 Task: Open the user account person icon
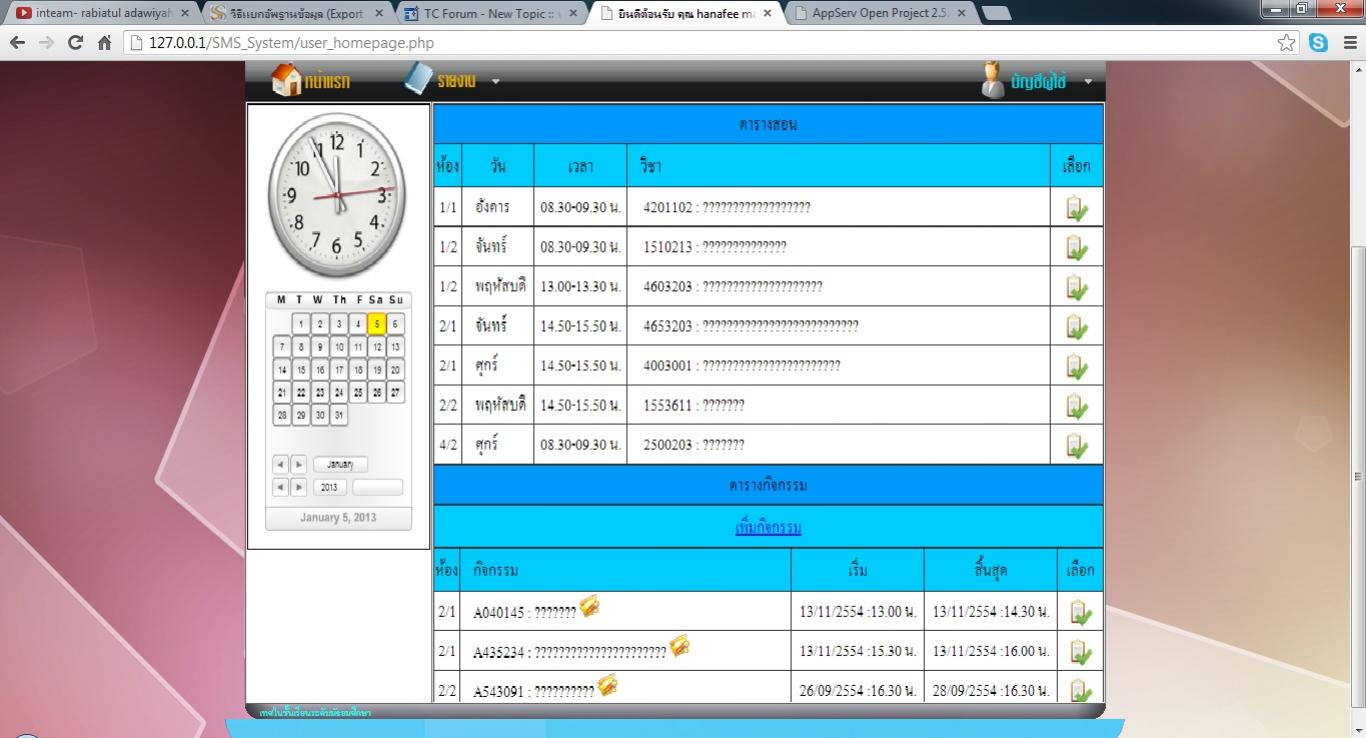(992, 80)
